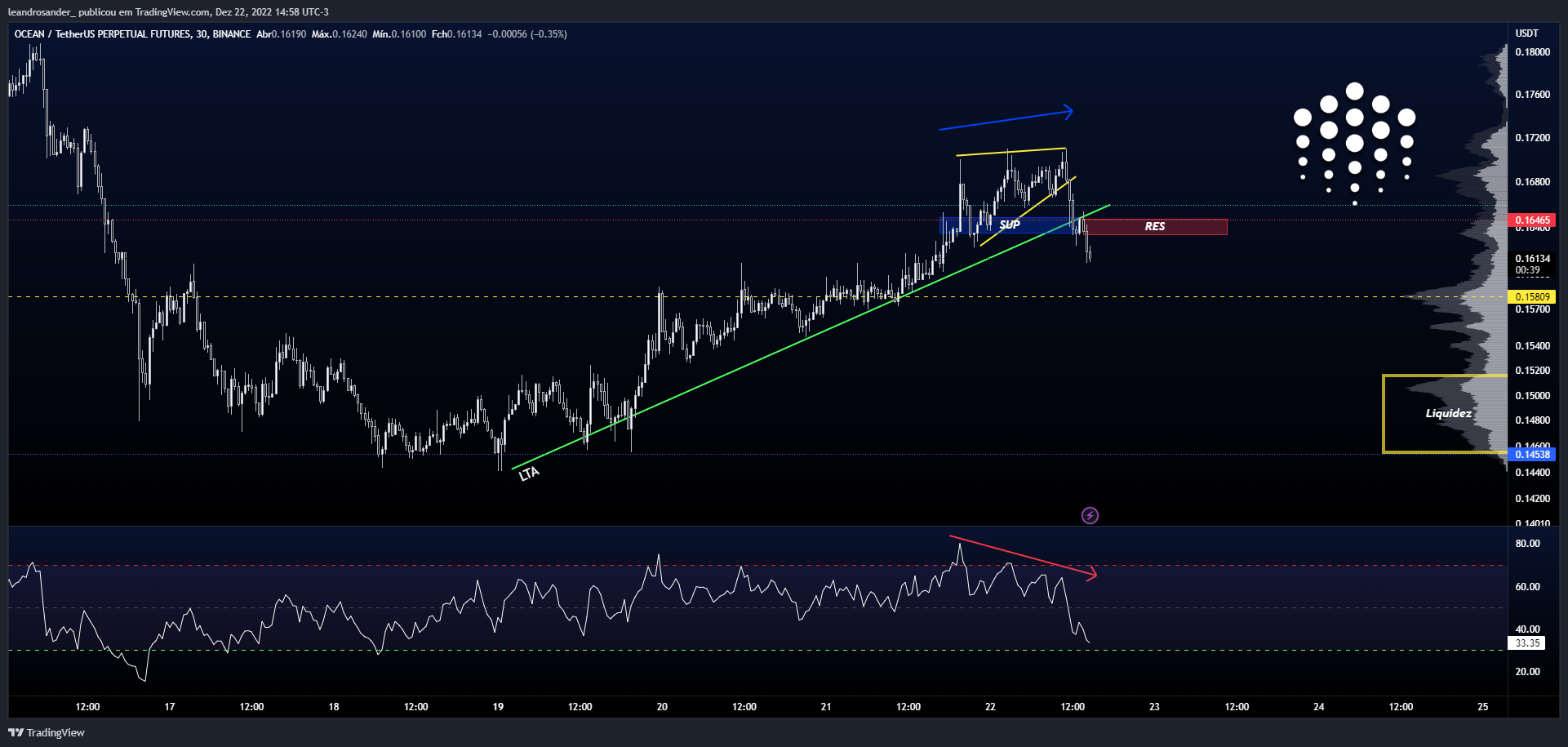Screen dimensions: 1568x747
Task: Click the 0.18000 price axis label
Action: 1532,52
